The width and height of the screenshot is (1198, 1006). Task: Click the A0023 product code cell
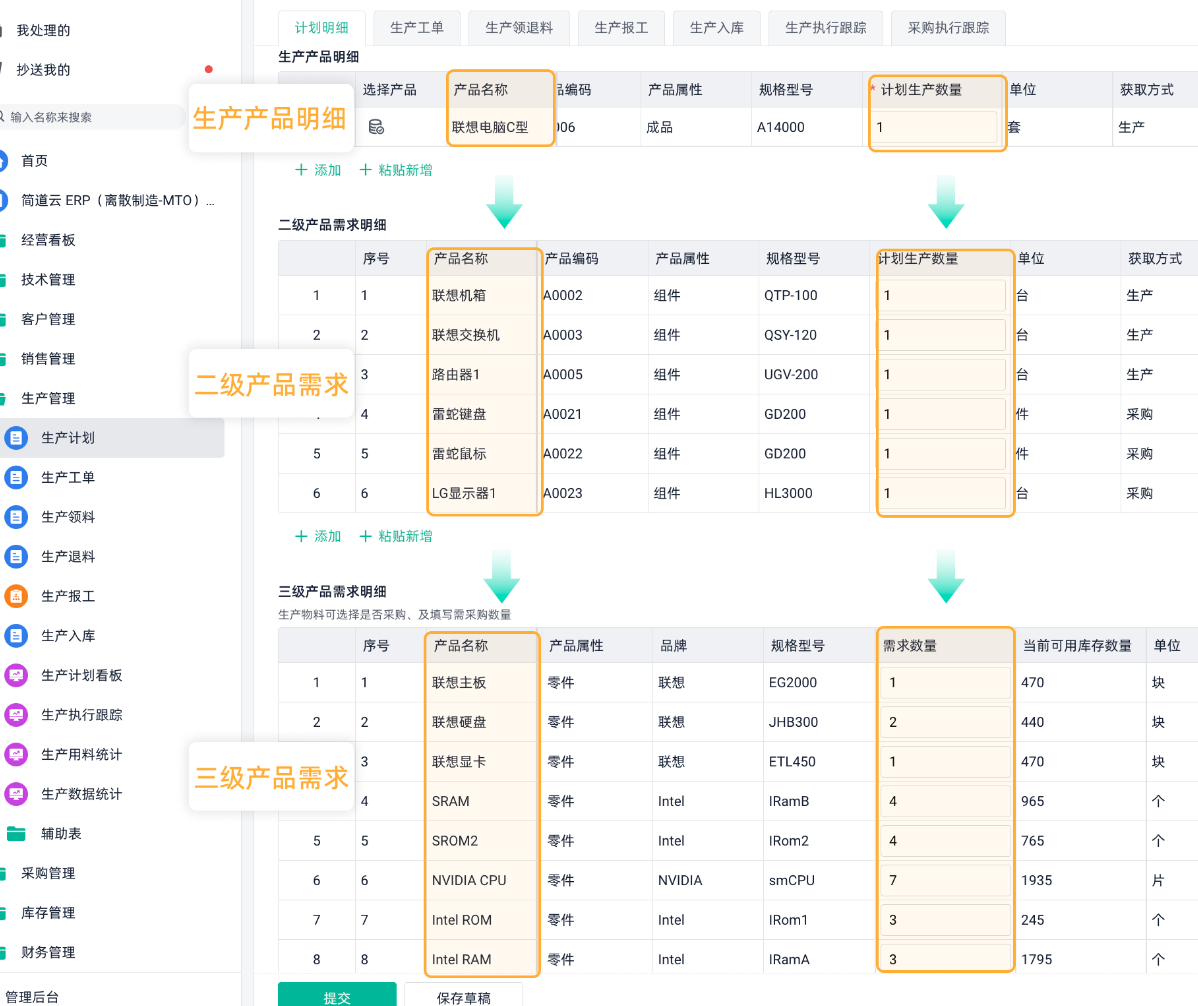tap(562, 493)
